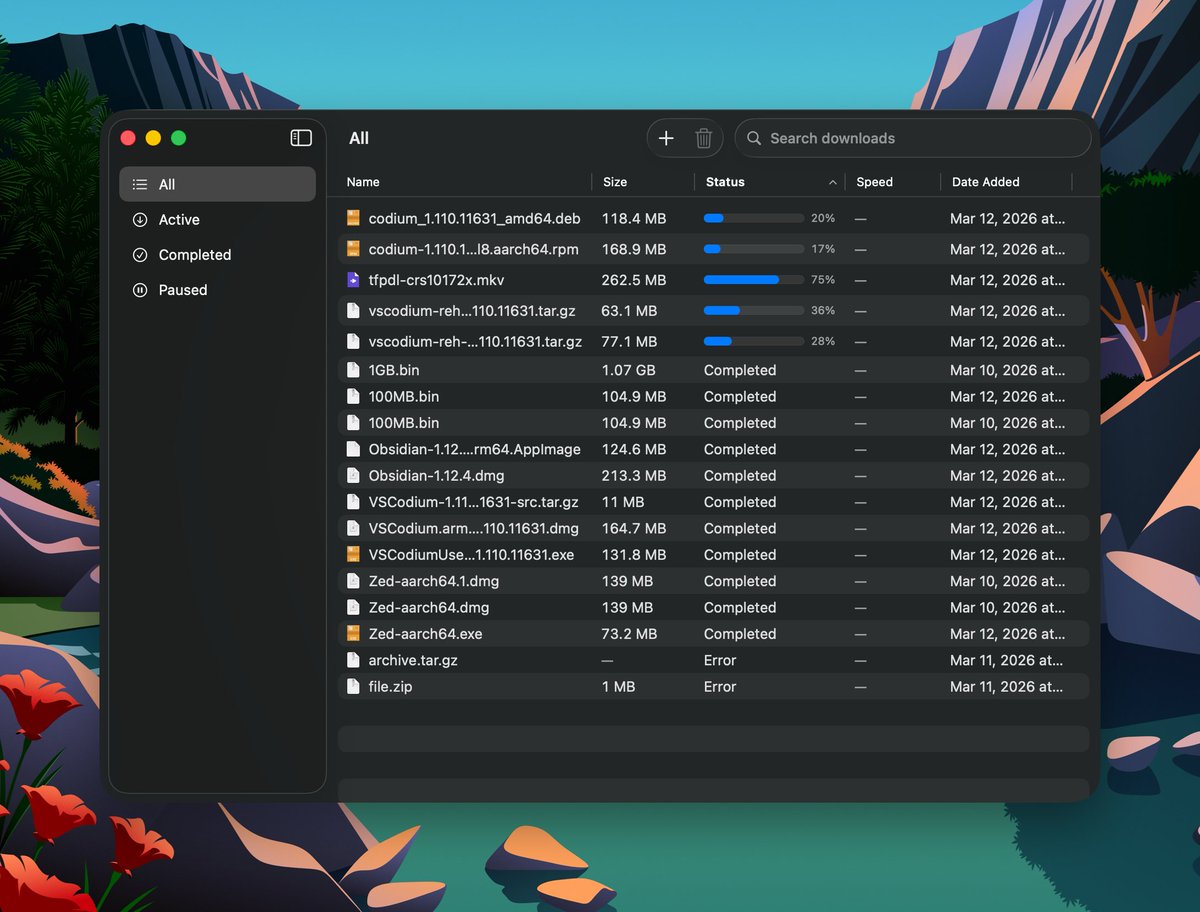Click package icon of VSCodiumUse exe file

coord(353,555)
